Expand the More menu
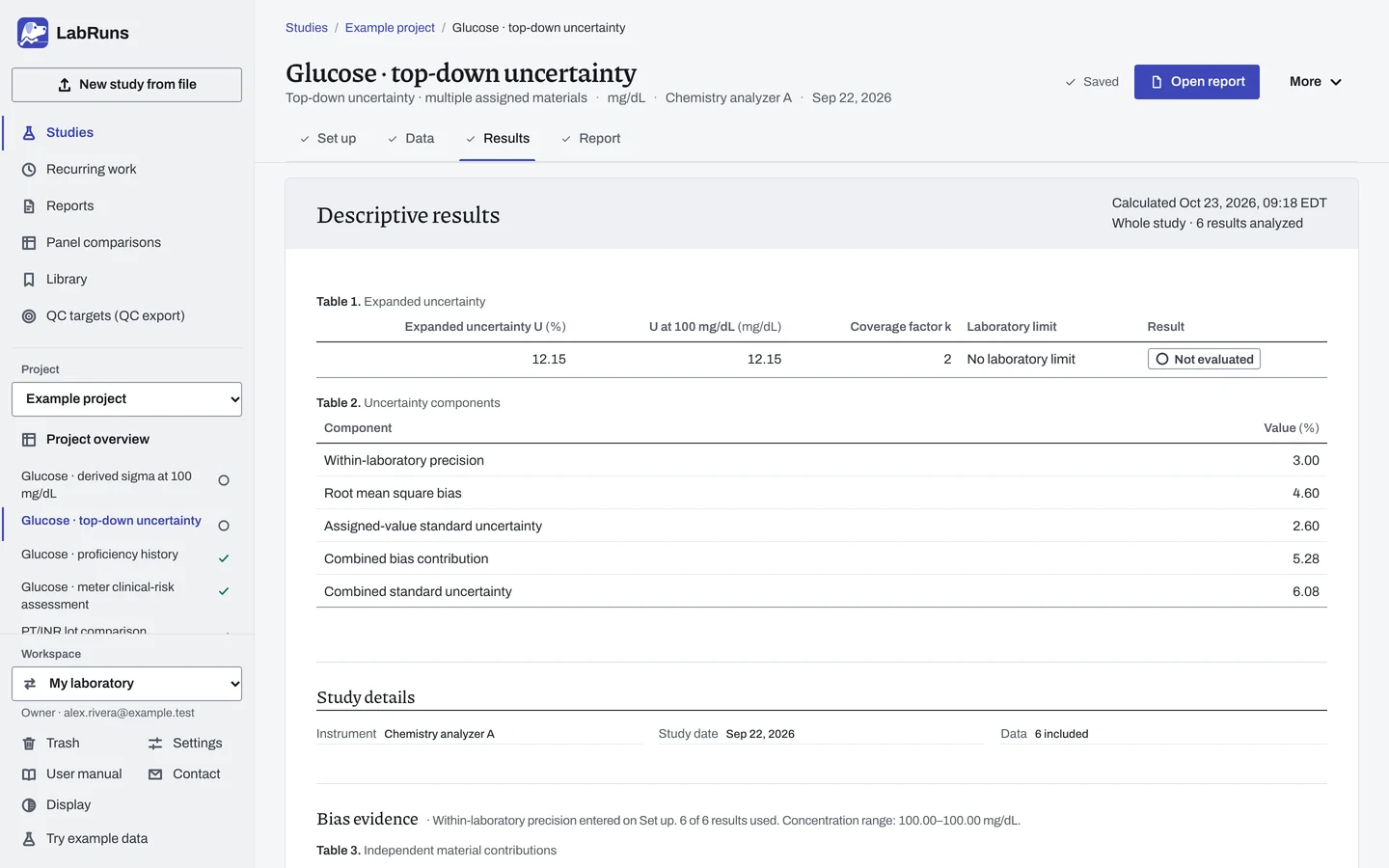Image resolution: width=1389 pixels, height=868 pixels. pos(1316,82)
